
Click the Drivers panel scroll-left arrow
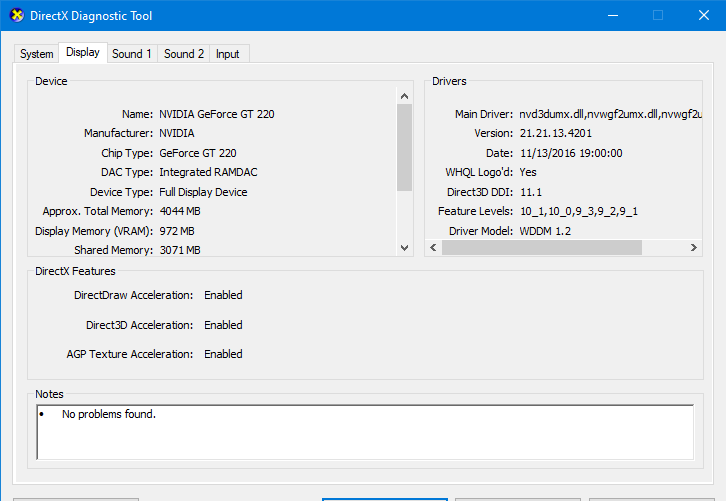pyautogui.click(x=433, y=248)
